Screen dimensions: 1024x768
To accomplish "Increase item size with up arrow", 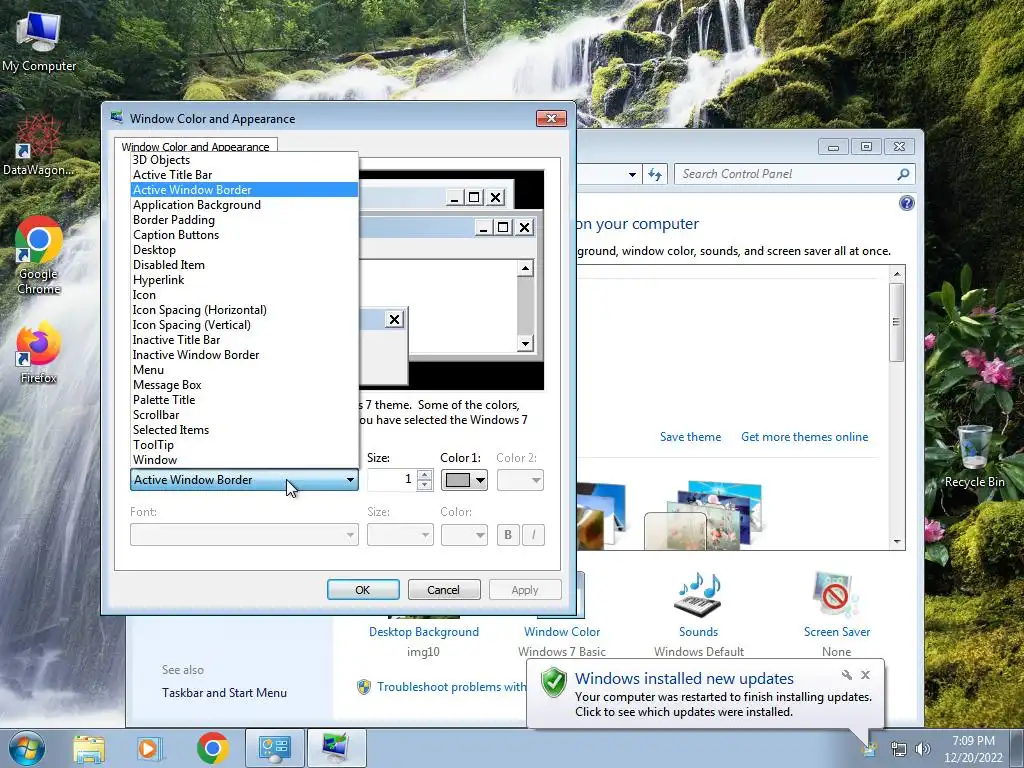I will point(424,475).
